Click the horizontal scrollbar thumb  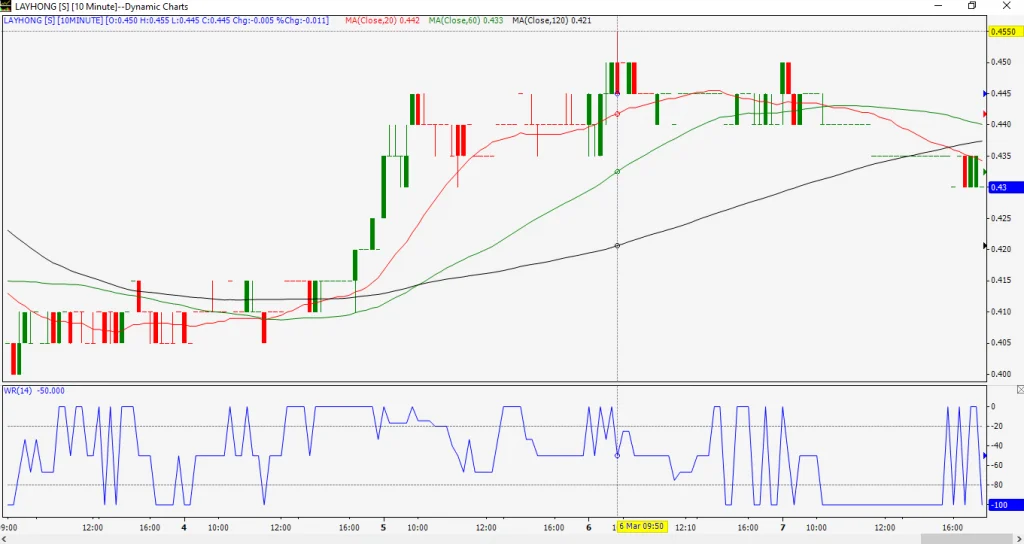point(966,539)
